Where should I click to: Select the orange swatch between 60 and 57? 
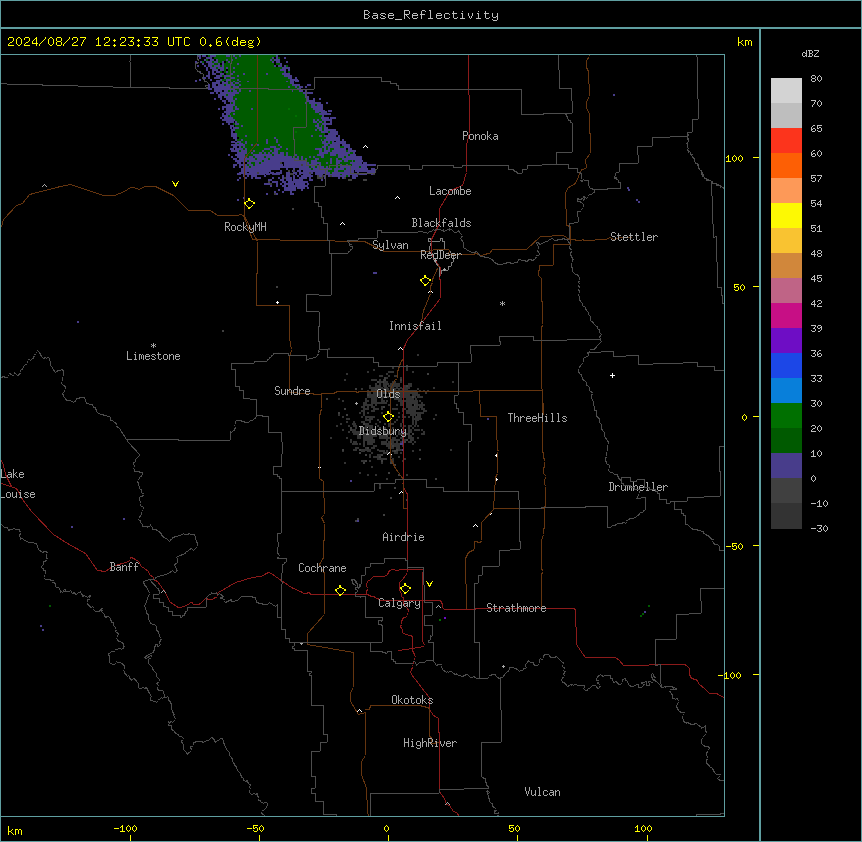click(x=786, y=165)
